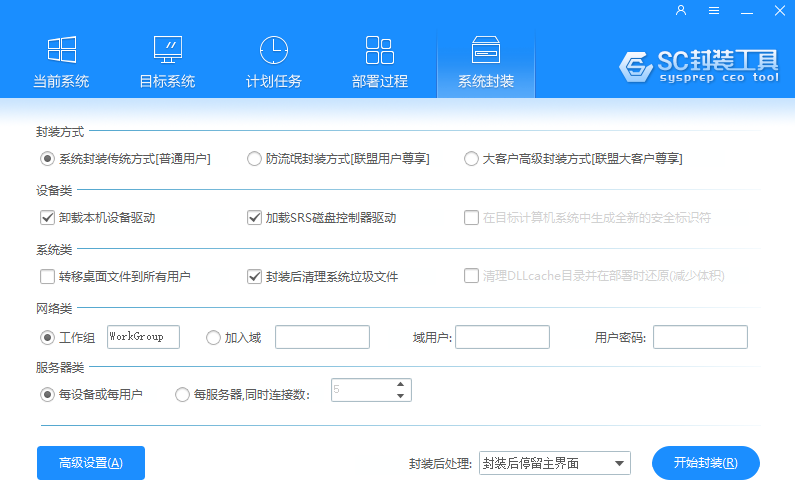This screenshot has height=500, width=795.
Task: Click the 计划任务 clock icon
Action: coord(273,50)
